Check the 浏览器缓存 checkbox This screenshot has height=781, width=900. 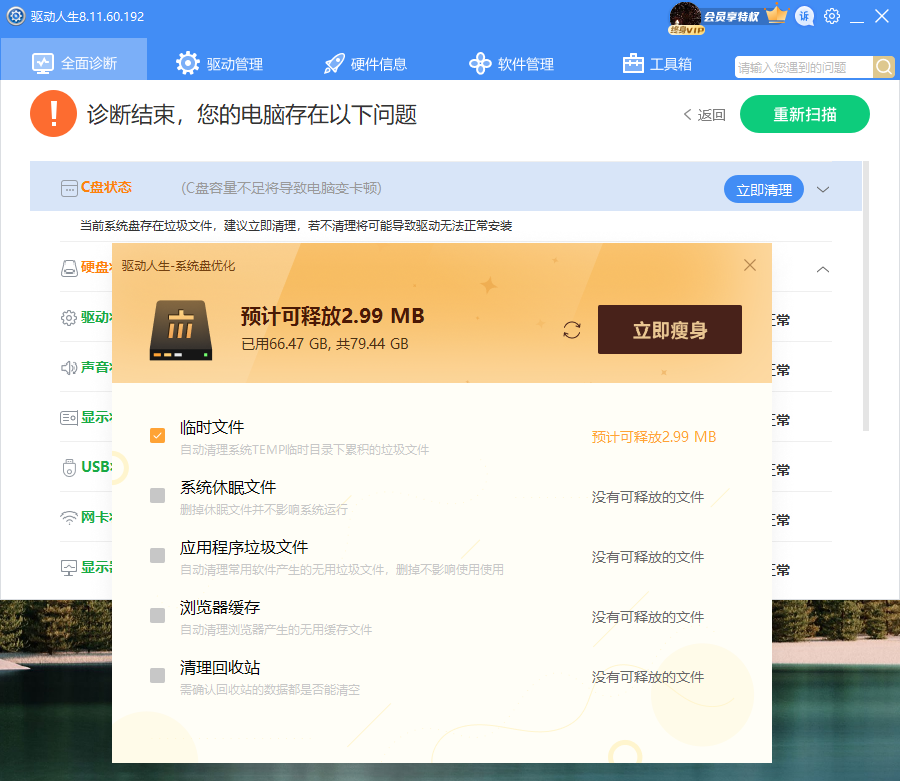point(157,616)
